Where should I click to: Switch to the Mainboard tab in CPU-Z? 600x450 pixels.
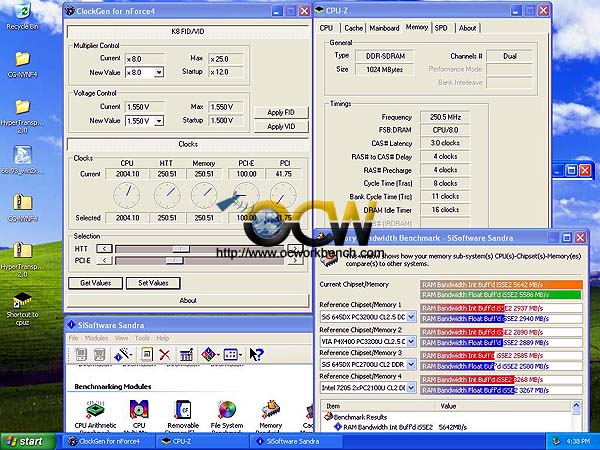(x=384, y=28)
